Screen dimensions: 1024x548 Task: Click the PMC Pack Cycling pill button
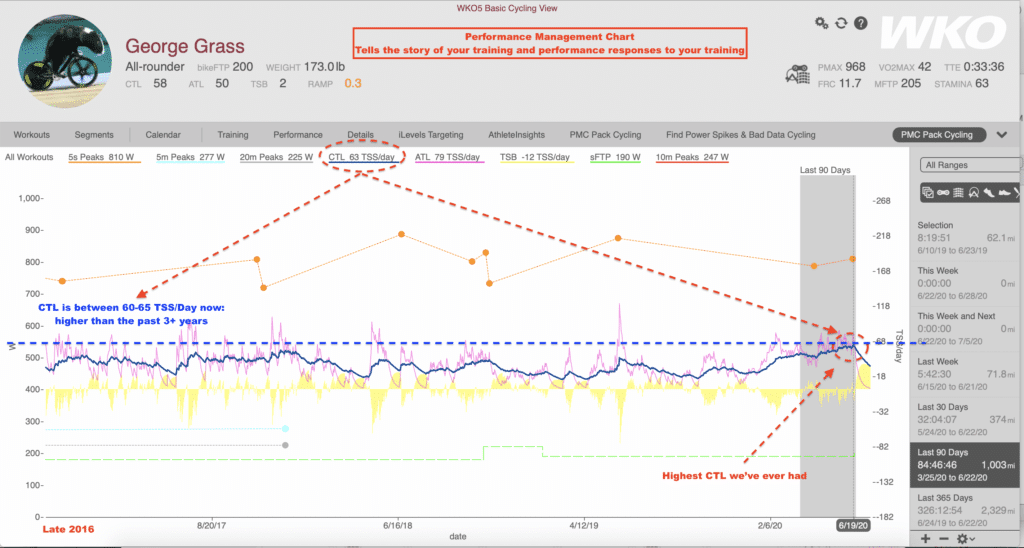pyautogui.click(x=937, y=135)
